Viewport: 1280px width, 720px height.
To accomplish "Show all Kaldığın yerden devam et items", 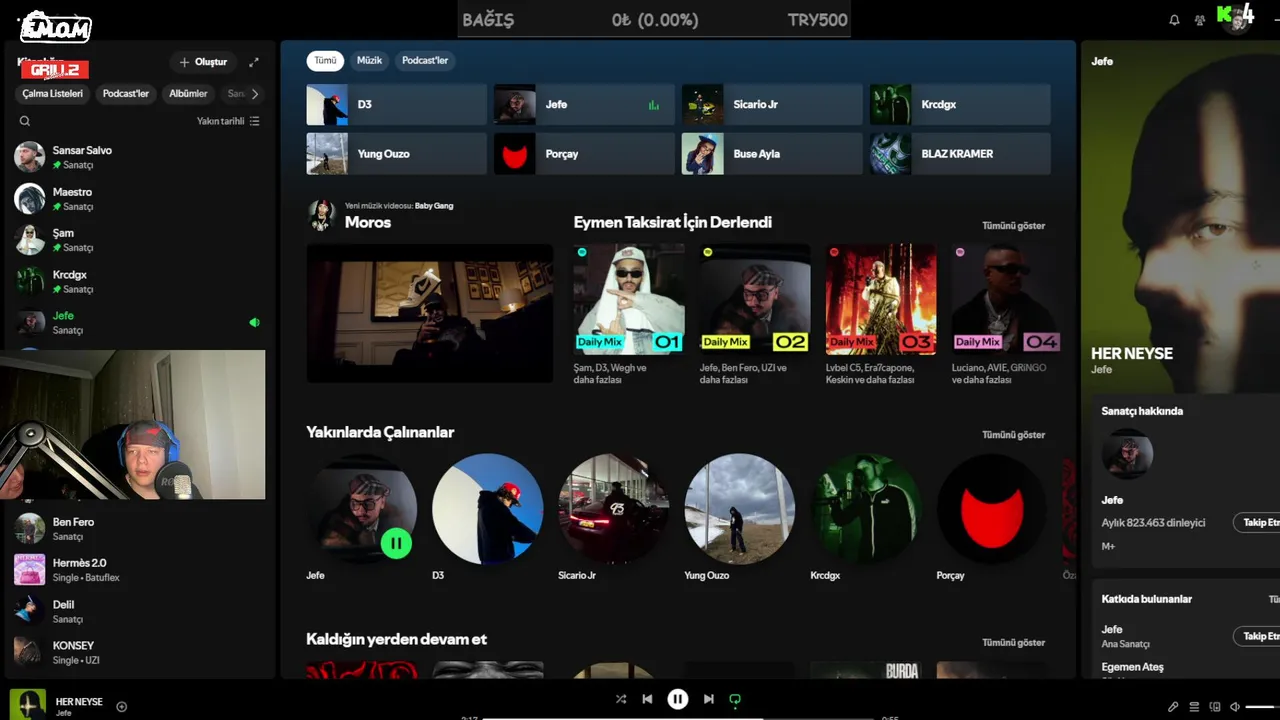I will point(1013,643).
